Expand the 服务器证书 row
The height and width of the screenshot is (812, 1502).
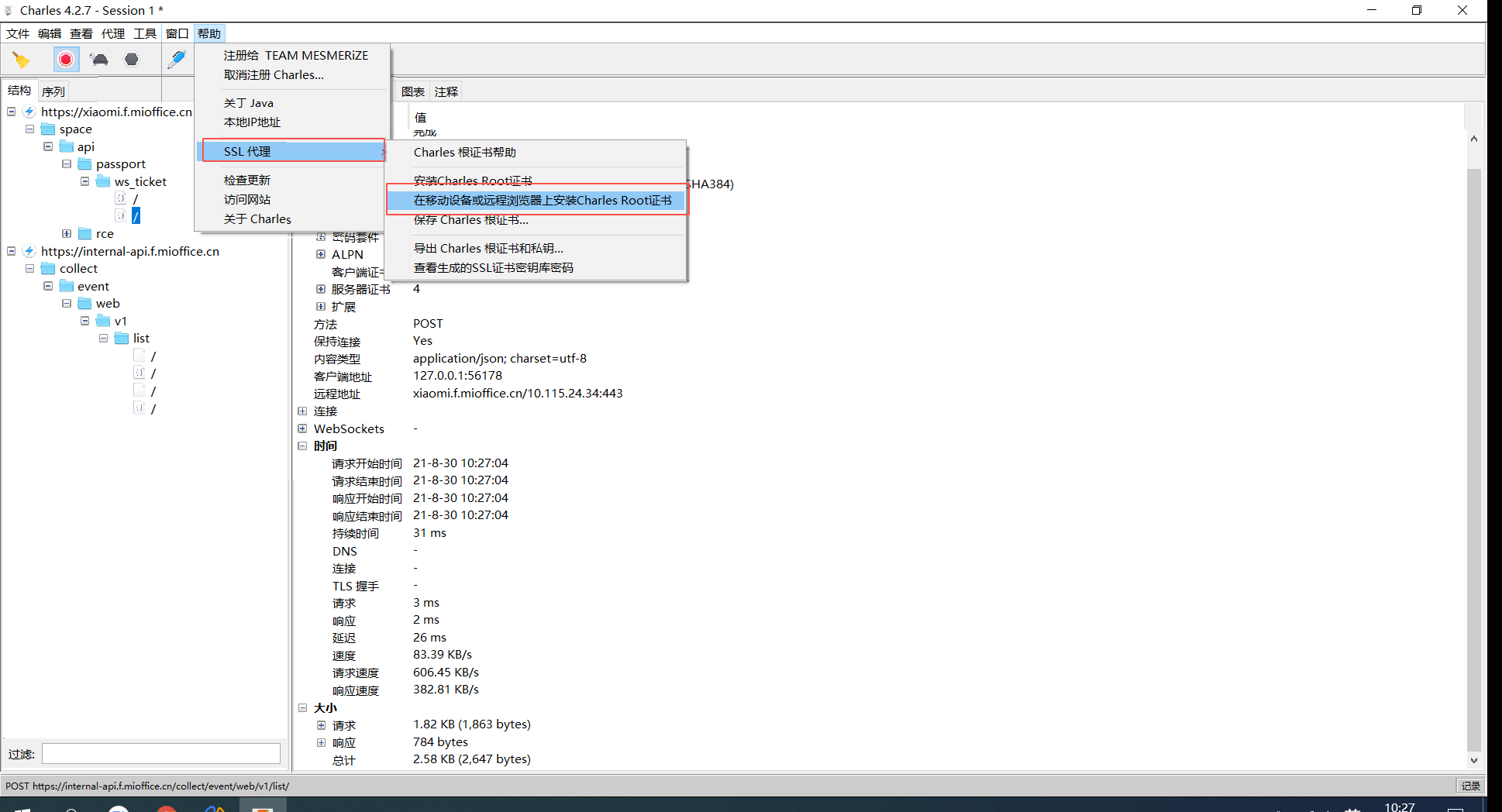coord(321,289)
